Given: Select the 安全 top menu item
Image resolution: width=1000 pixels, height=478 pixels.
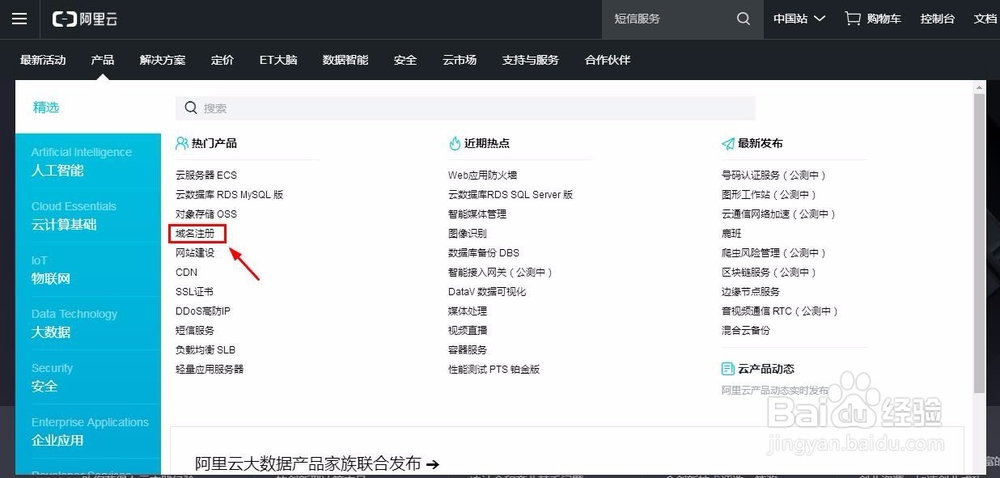Looking at the screenshot, I should click(x=406, y=60).
